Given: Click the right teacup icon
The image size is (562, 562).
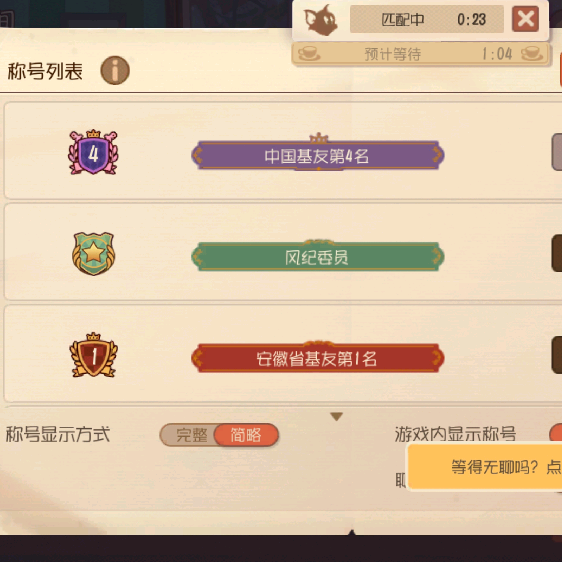Looking at the screenshot, I should (x=532, y=54).
